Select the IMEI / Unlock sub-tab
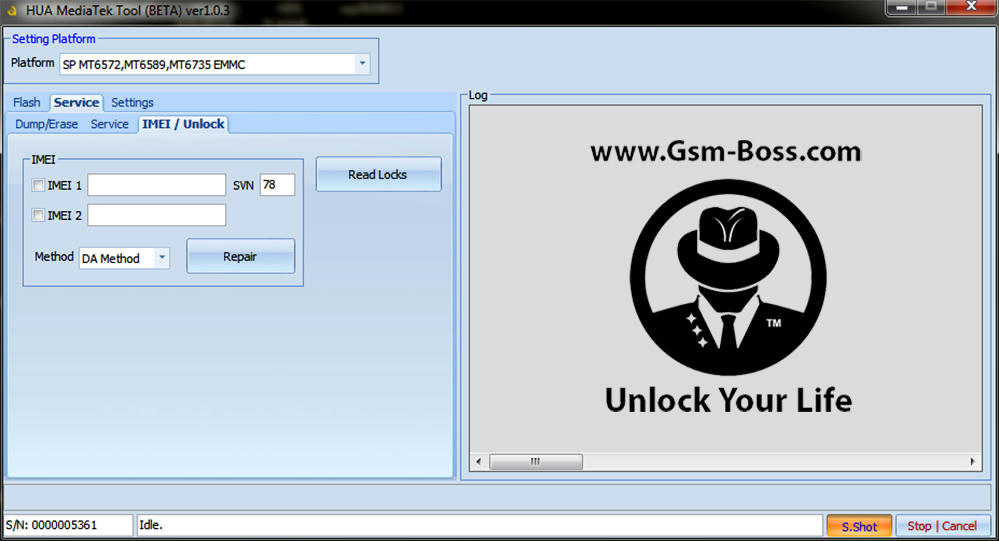The width and height of the screenshot is (999, 541). [x=183, y=124]
